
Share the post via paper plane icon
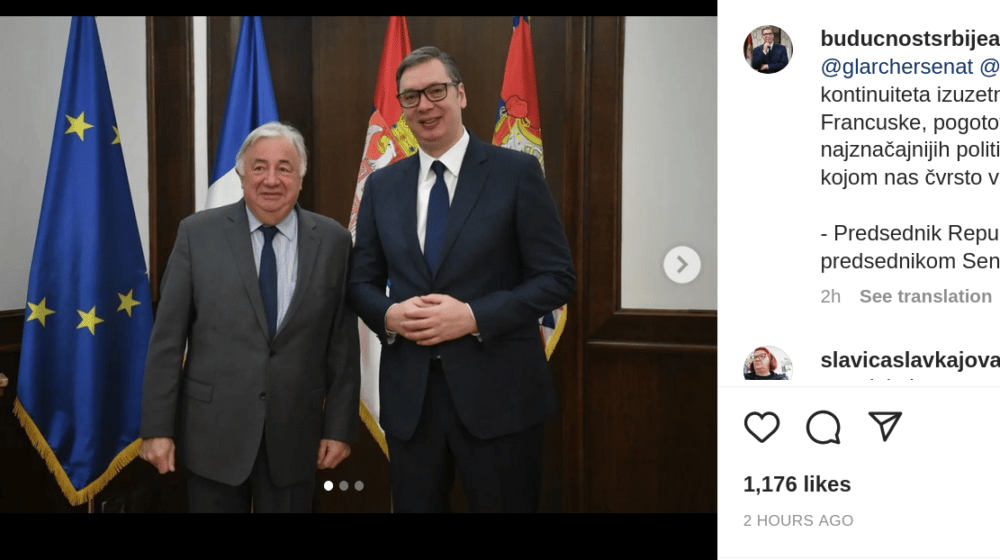(x=885, y=426)
